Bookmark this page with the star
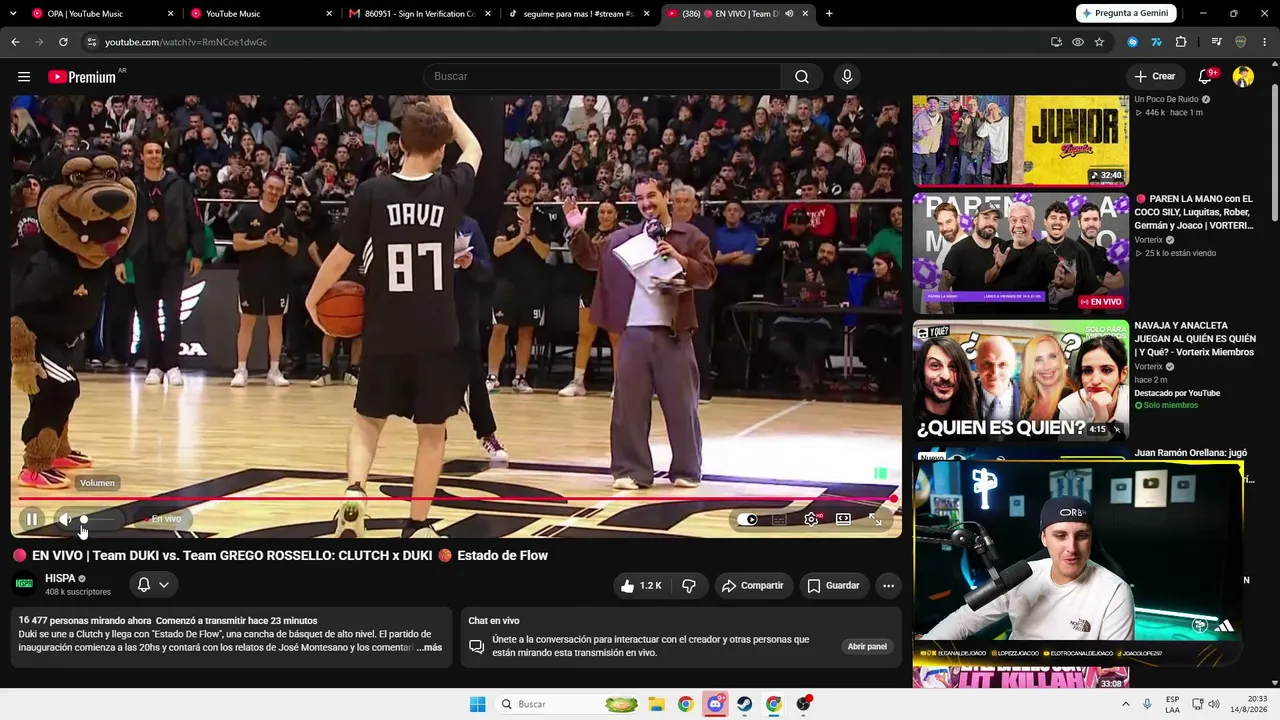This screenshot has height=720, width=1280. click(x=1099, y=42)
